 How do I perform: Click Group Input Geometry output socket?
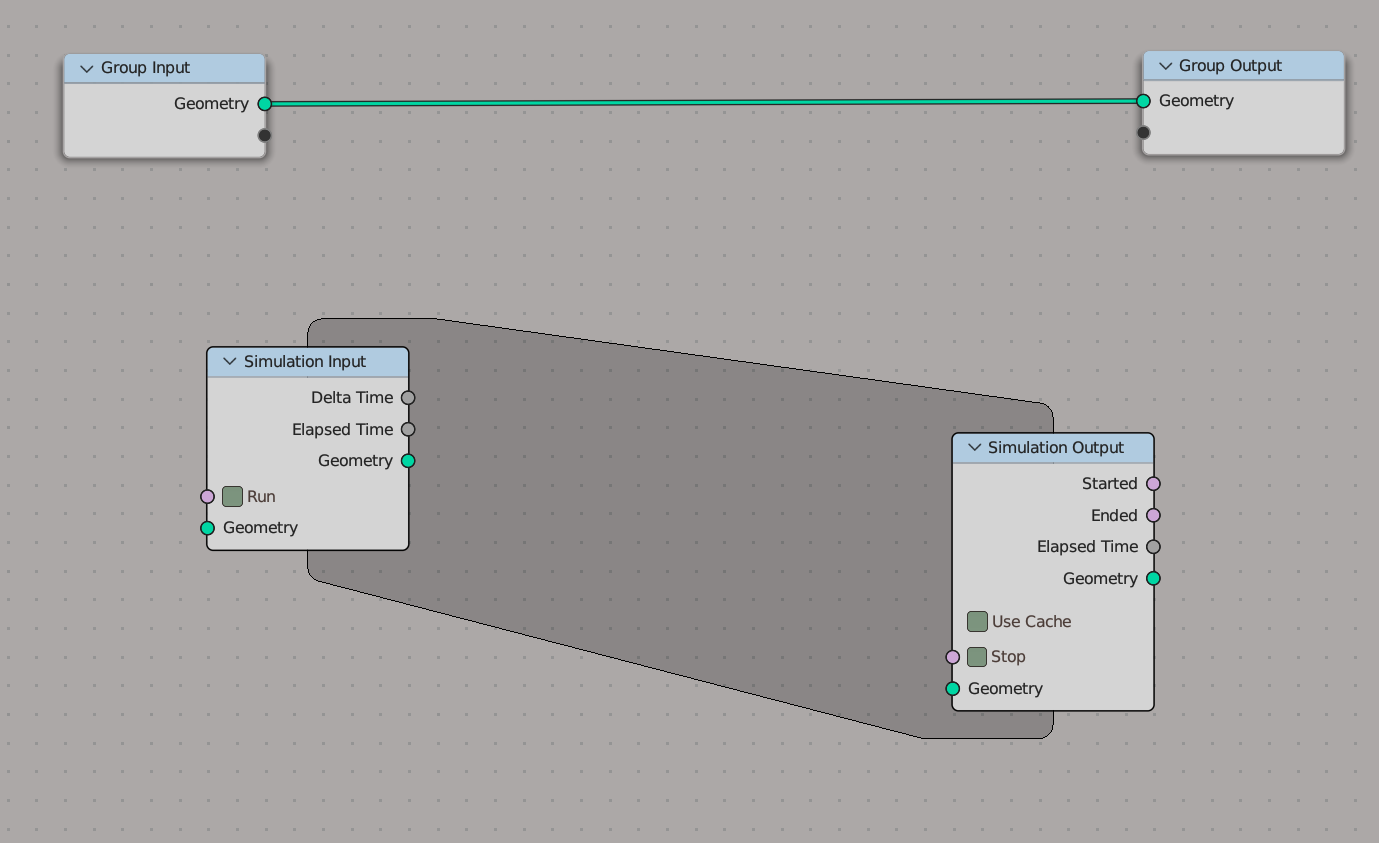coord(265,104)
